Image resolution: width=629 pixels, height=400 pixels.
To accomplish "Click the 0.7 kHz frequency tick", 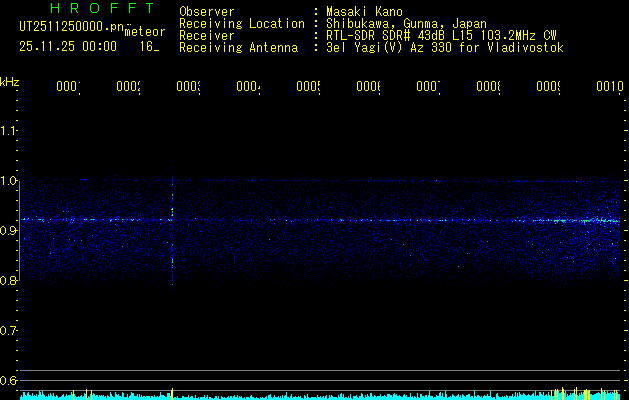I will point(10,330).
